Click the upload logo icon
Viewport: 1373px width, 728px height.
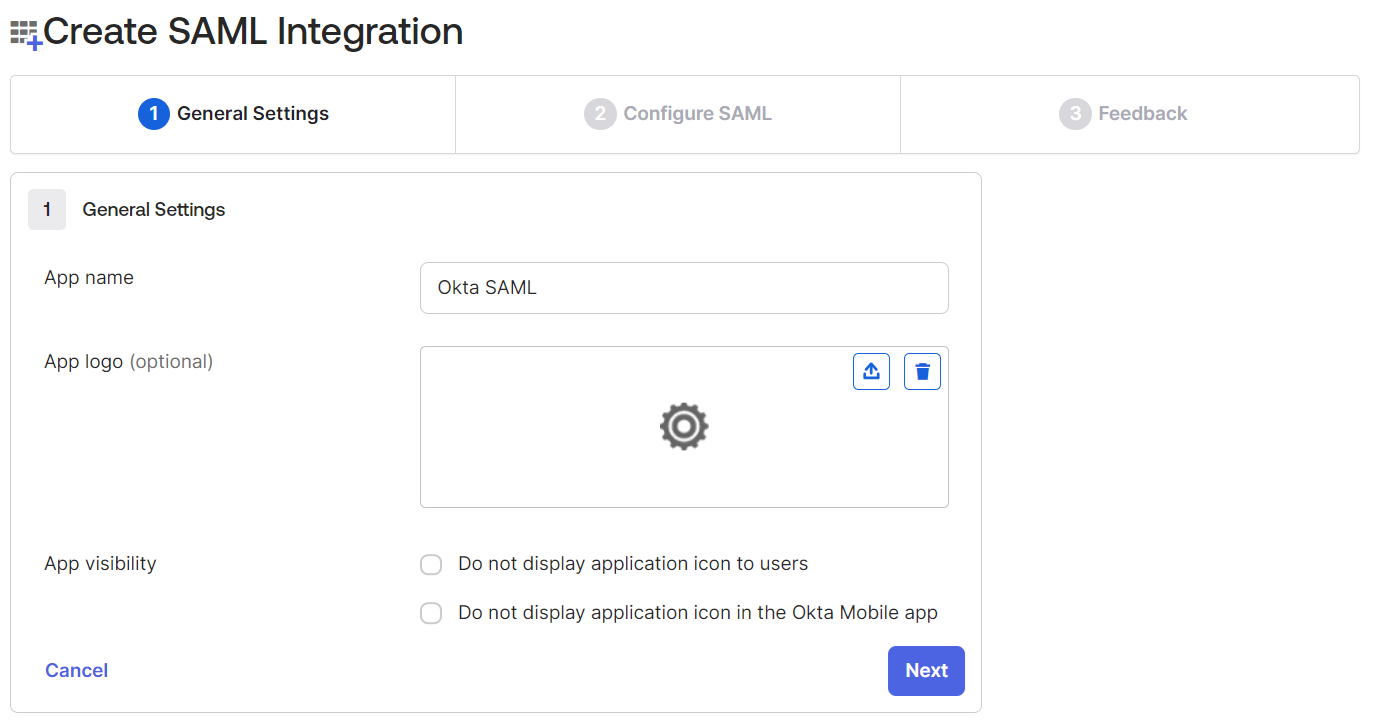click(871, 372)
